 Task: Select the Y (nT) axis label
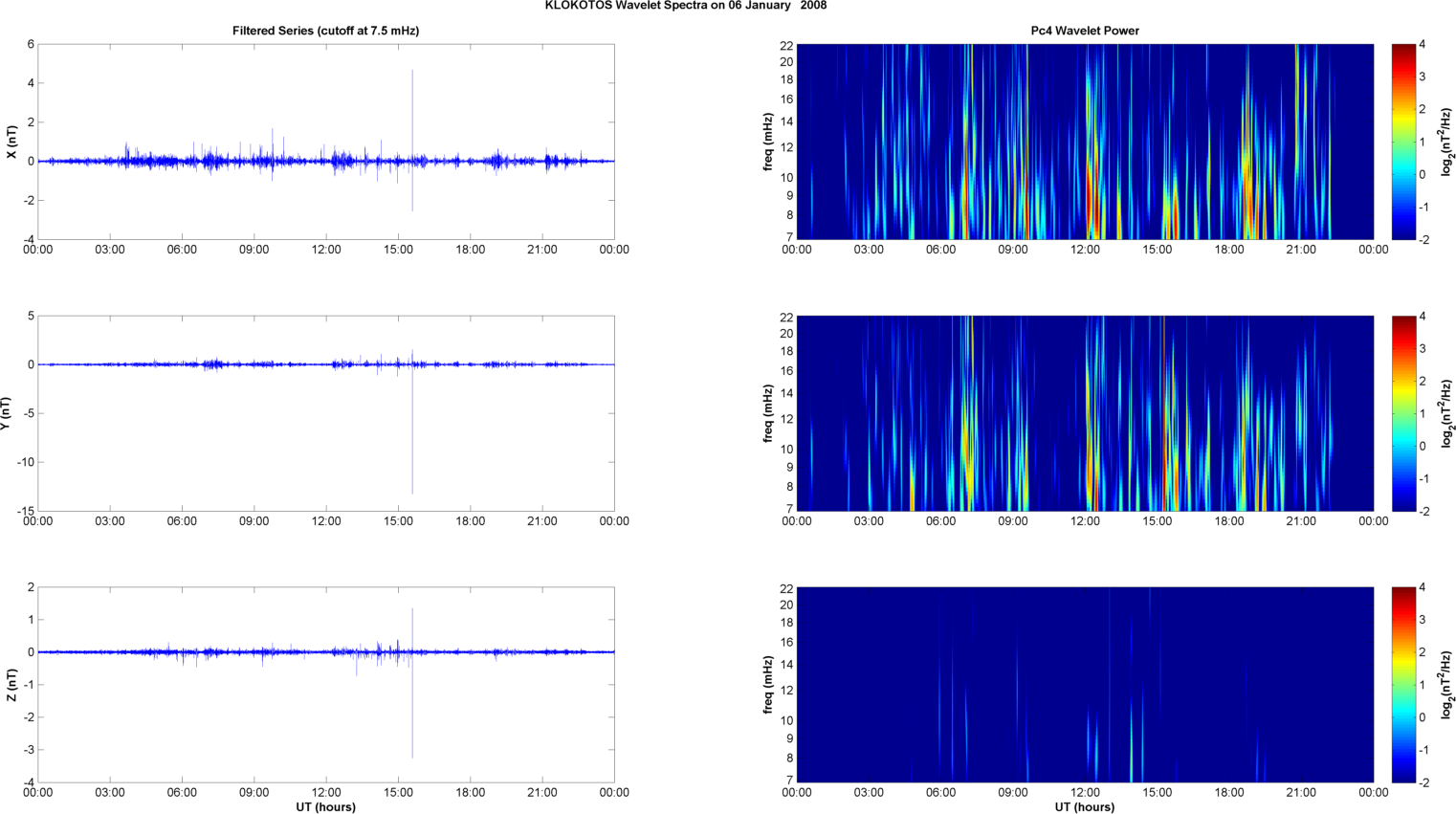(x=6, y=413)
